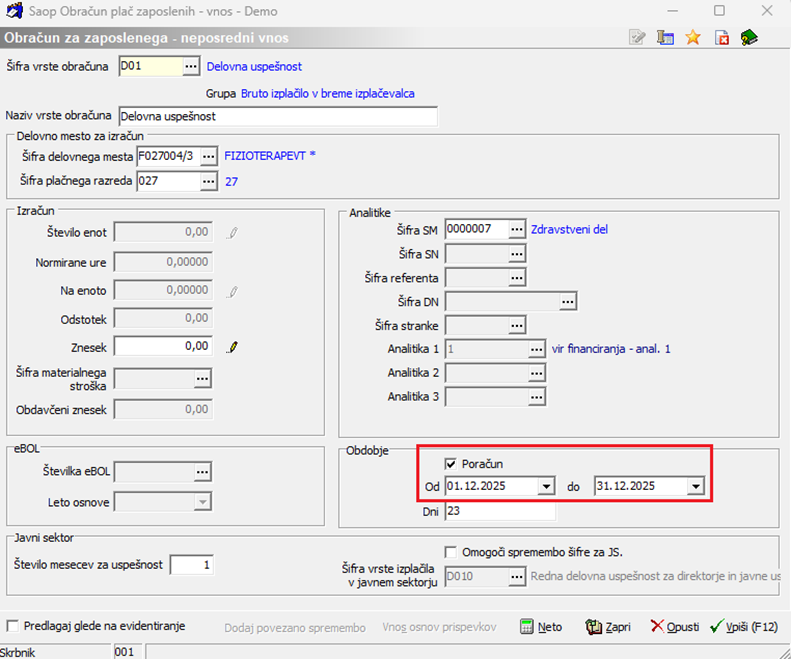
Task: Click Vnos osnov prispevkov
Action: tap(439, 627)
